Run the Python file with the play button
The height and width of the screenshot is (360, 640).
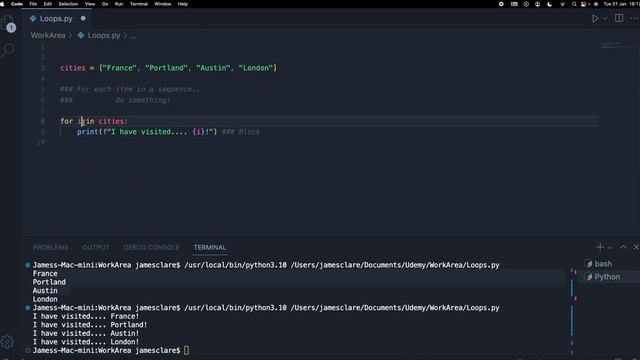595,18
